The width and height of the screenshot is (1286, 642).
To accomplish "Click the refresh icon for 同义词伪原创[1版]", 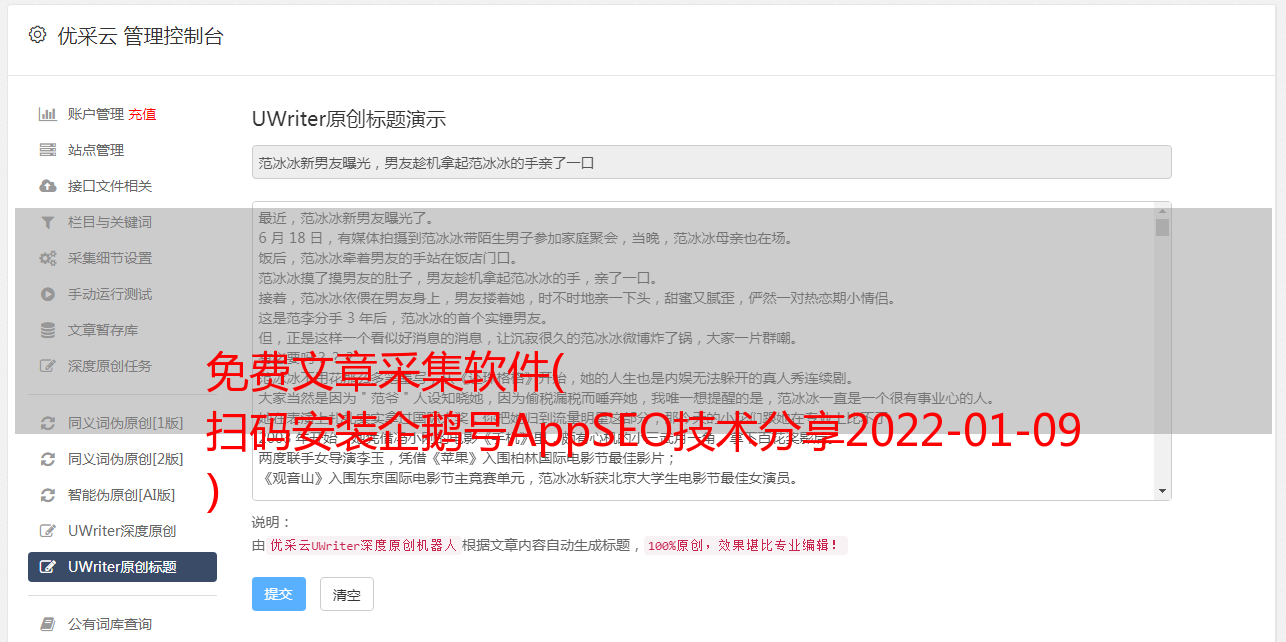I will tap(47, 423).
